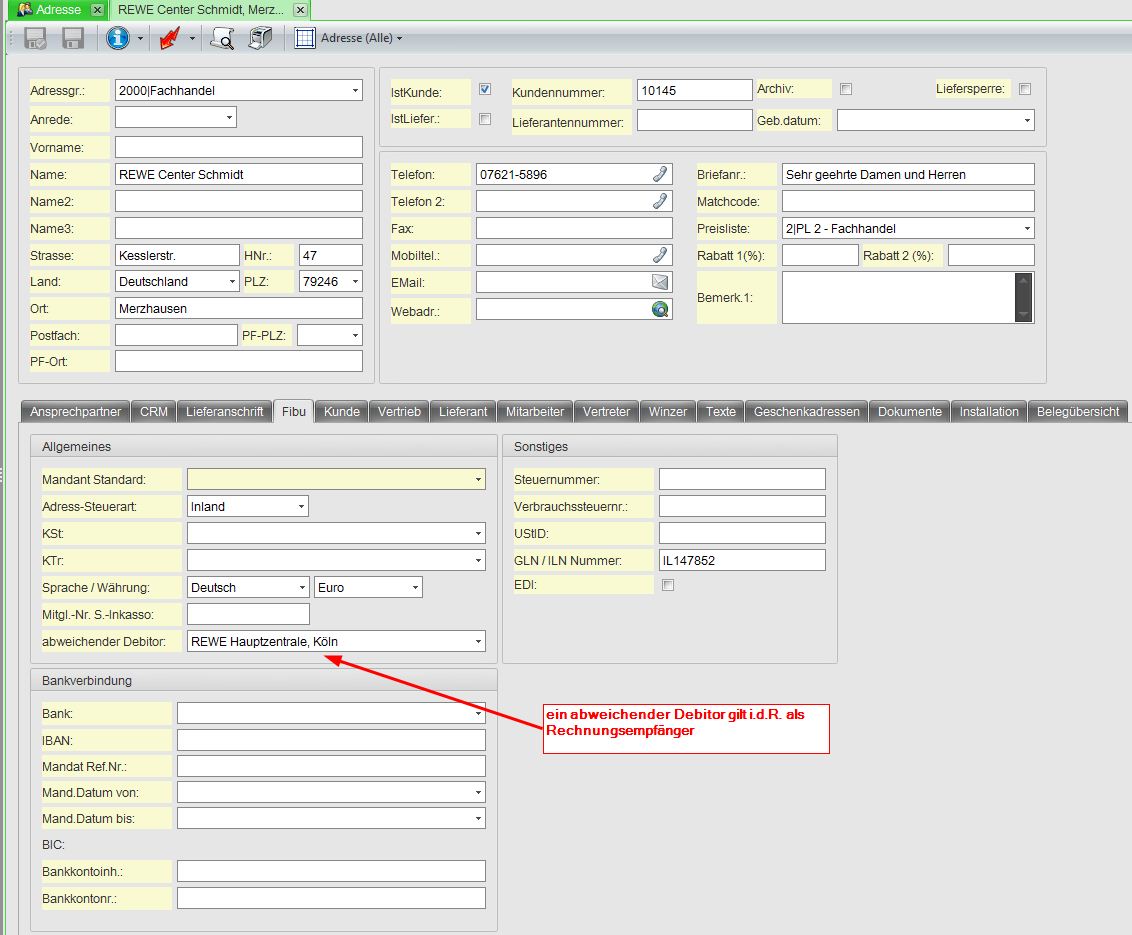The width and height of the screenshot is (1132, 935).
Task: Click the EMail envelope icon
Action: (660, 282)
